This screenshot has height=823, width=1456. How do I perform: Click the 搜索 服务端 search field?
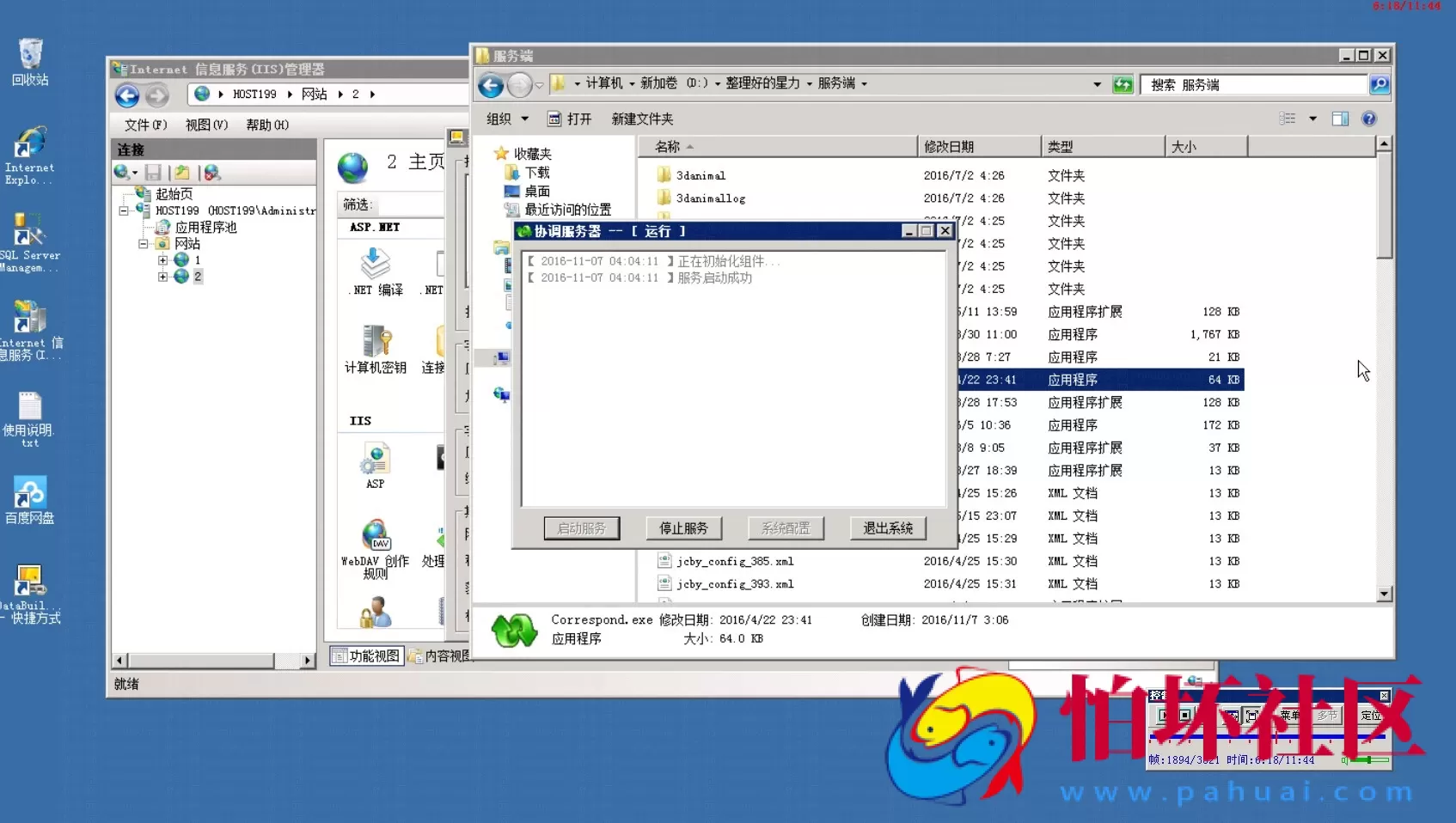(1255, 84)
